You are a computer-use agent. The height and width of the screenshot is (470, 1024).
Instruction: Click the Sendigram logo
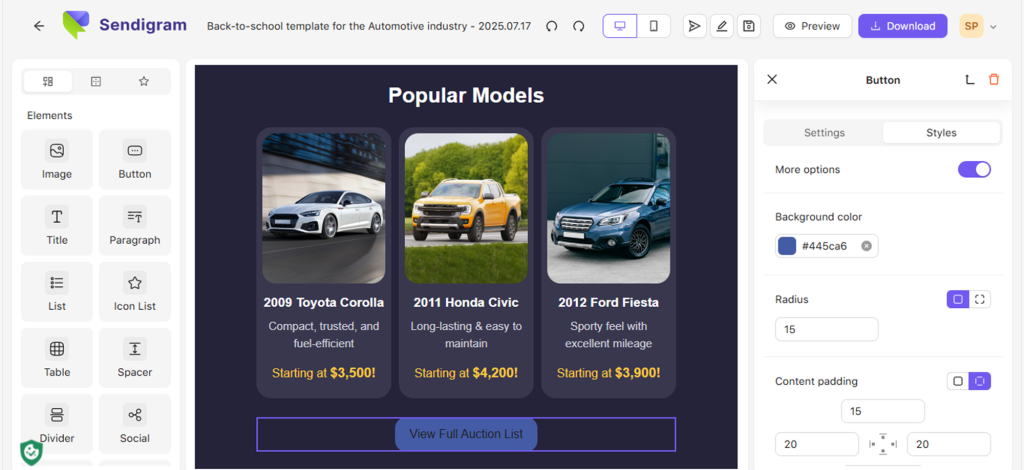125,25
